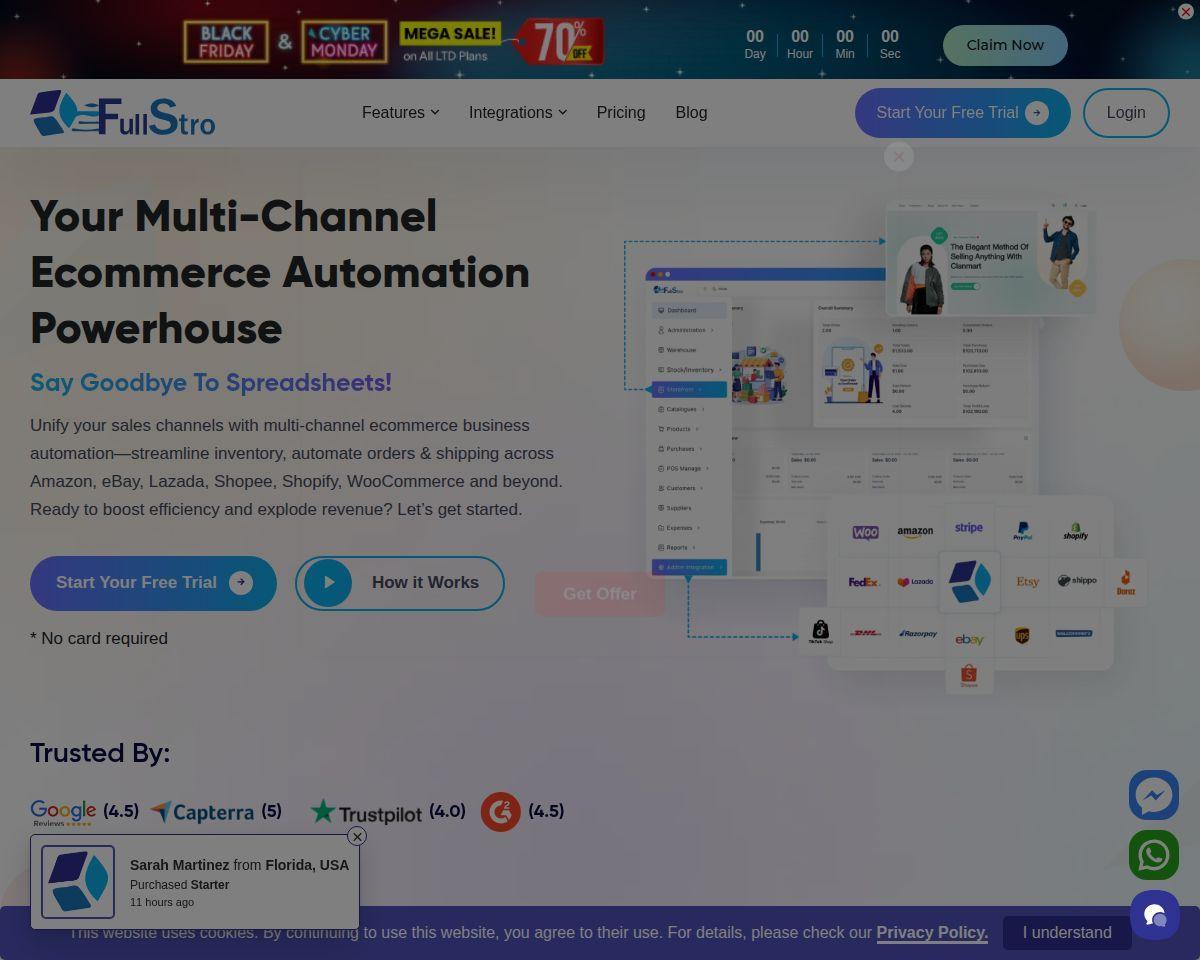Play the How it Works video
The width and height of the screenshot is (1200, 960).
click(x=400, y=583)
